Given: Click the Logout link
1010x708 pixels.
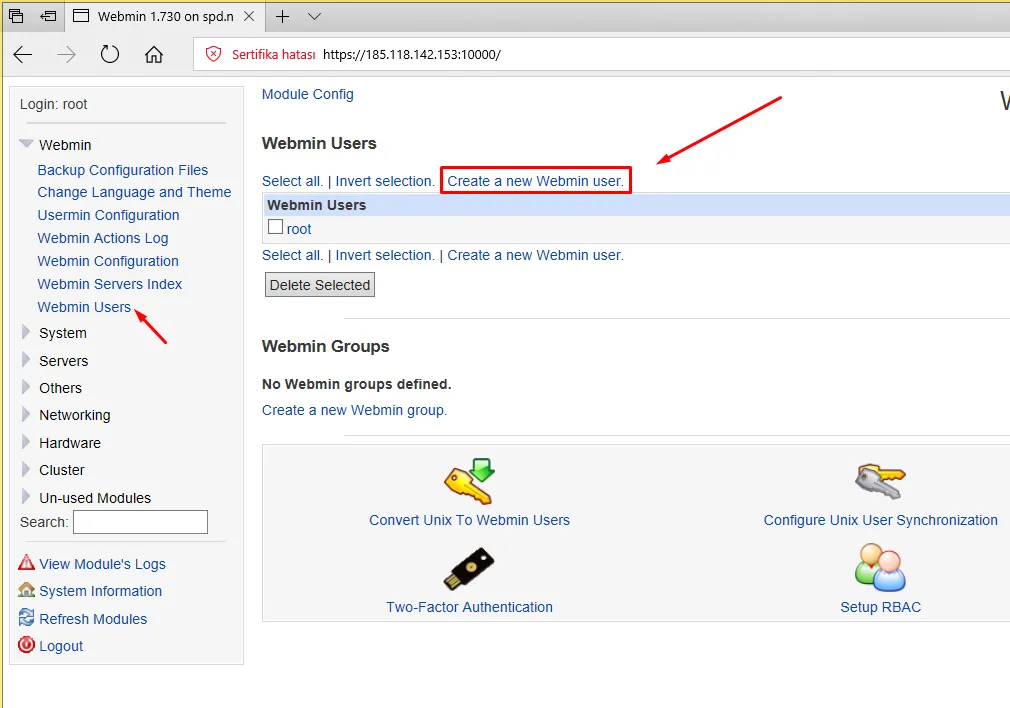Looking at the screenshot, I should click(x=61, y=646).
